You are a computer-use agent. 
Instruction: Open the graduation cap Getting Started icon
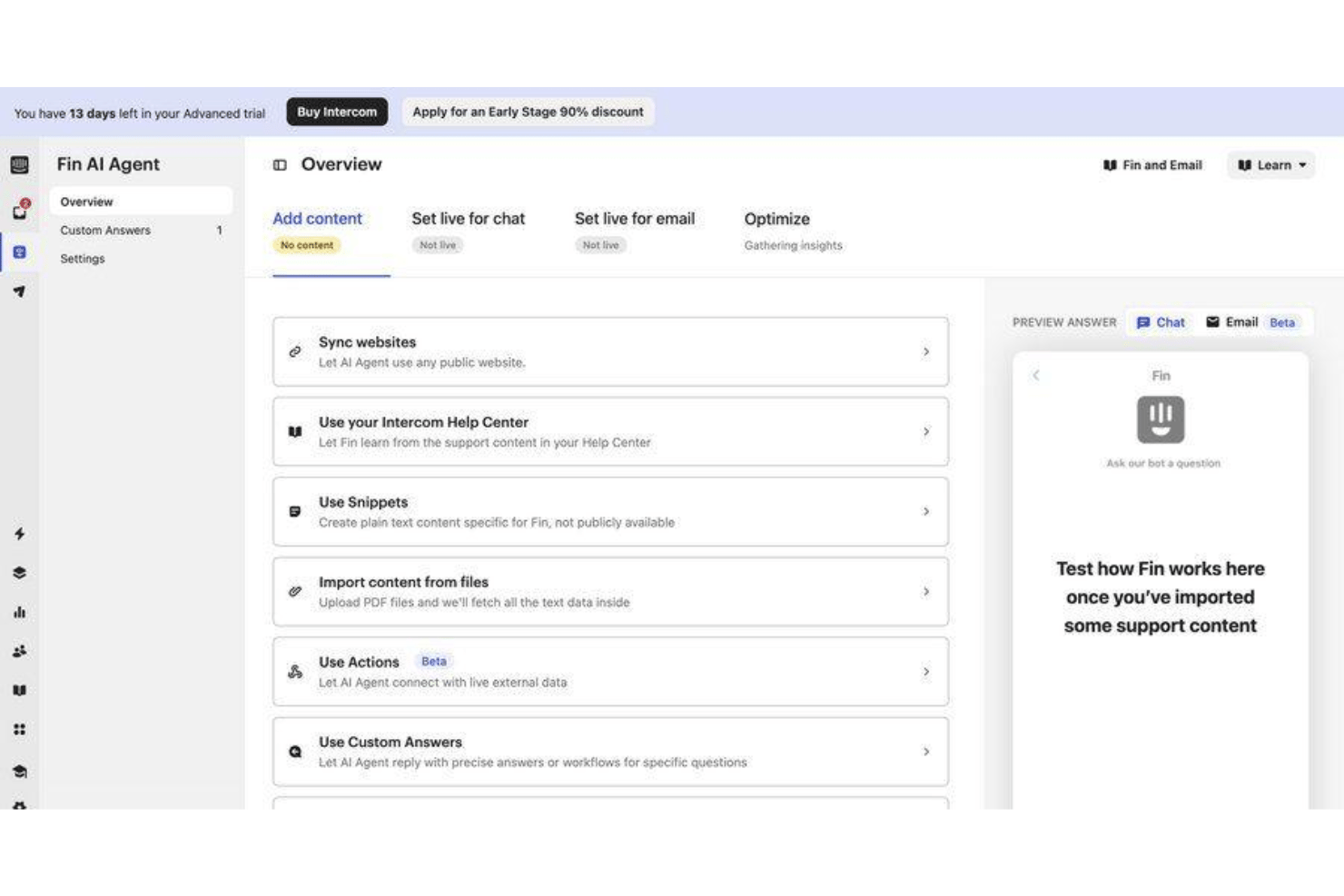19,771
